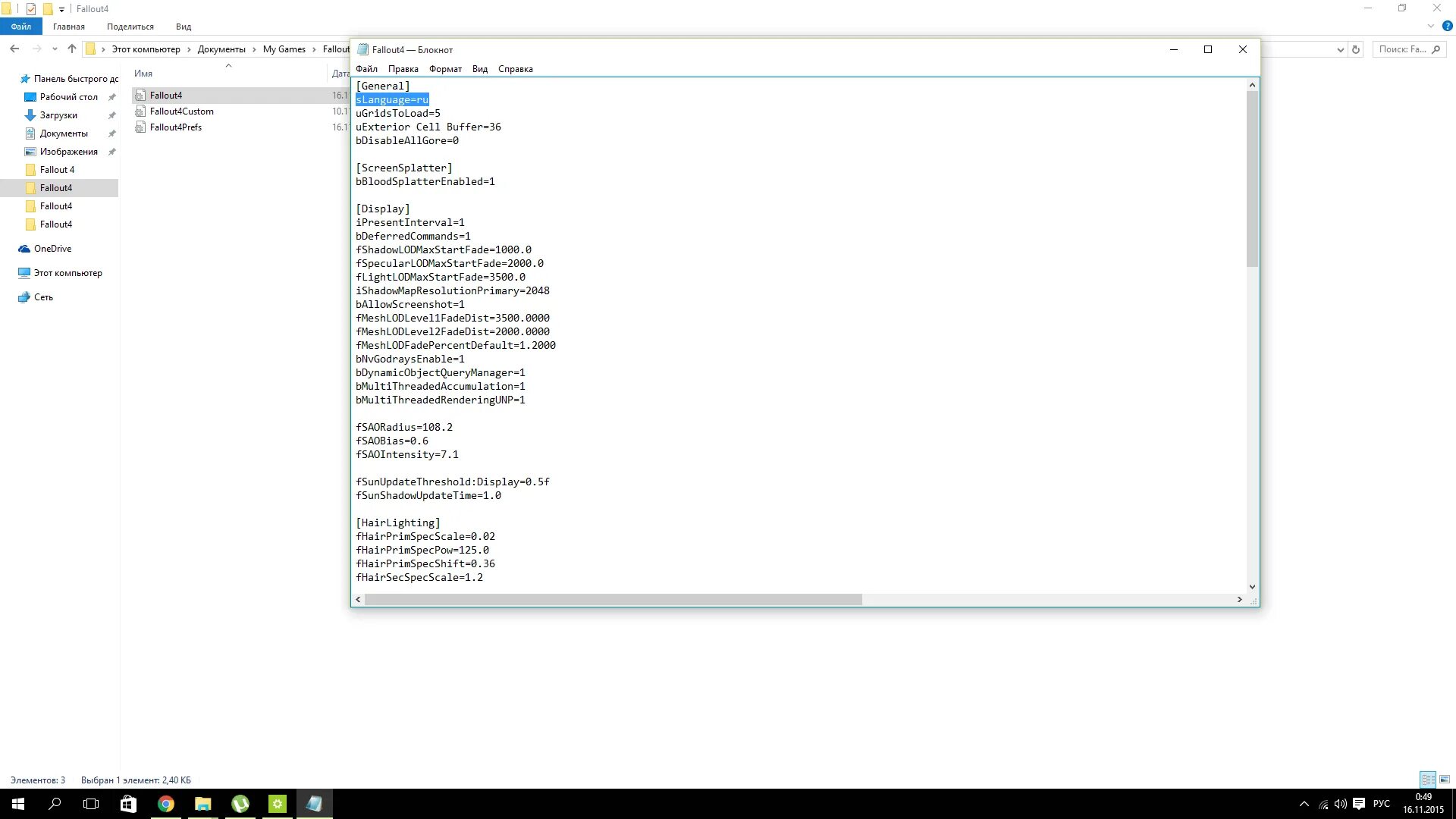Viewport: 1456px width, 819px height.
Task: Click the Explorer search field
Action: click(x=1401, y=49)
